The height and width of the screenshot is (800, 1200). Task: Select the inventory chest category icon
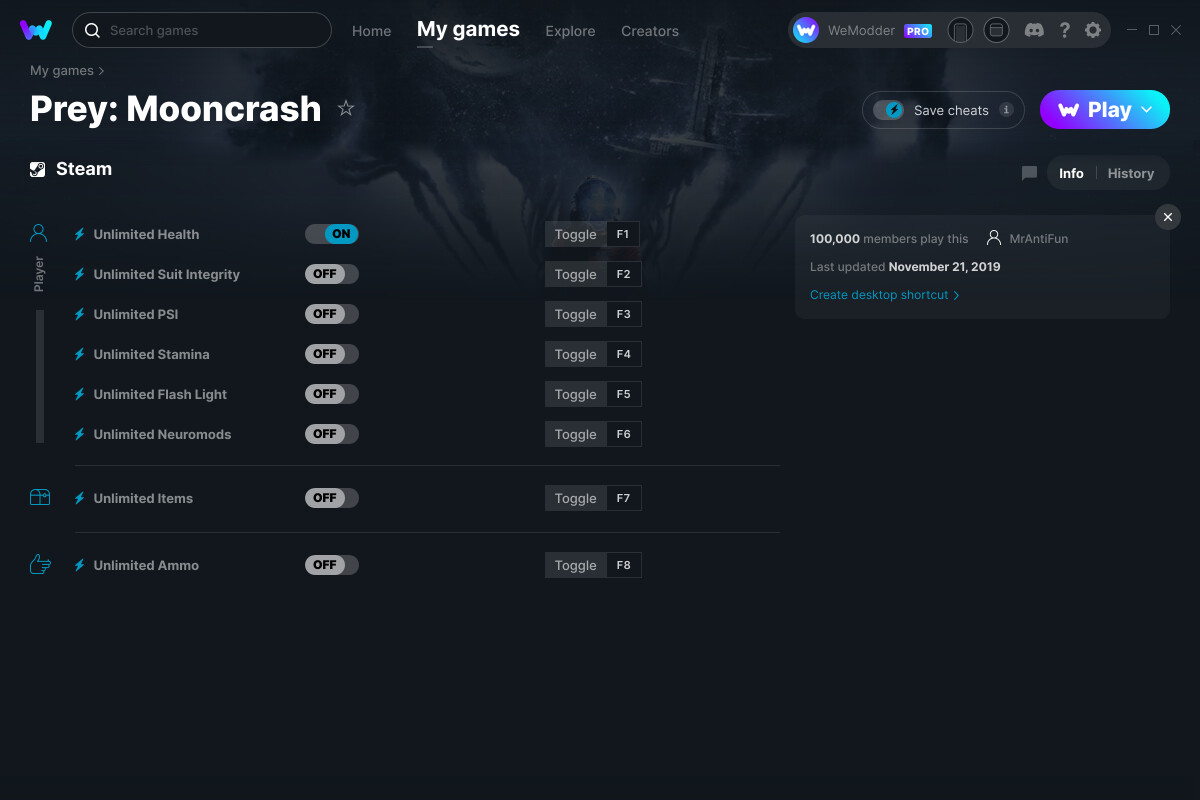(x=40, y=497)
